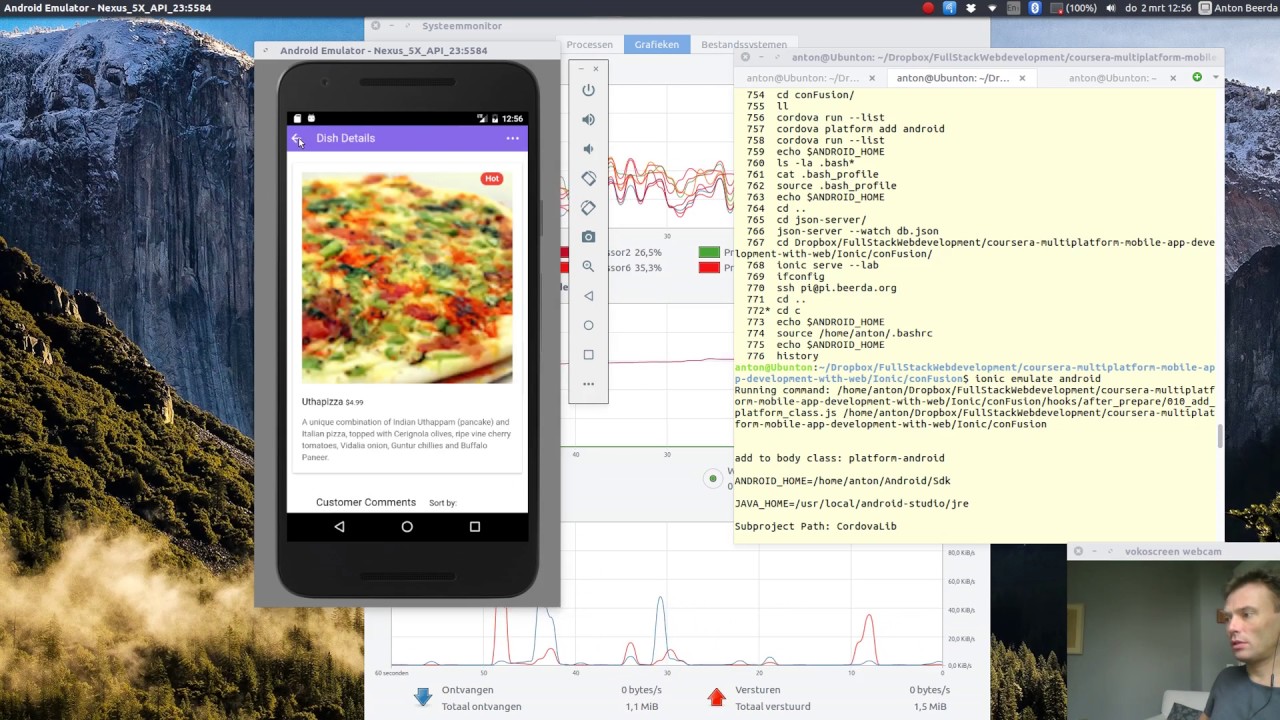Close the first terminal tab
This screenshot has height=720, width=1280.
tap(872, 78)
